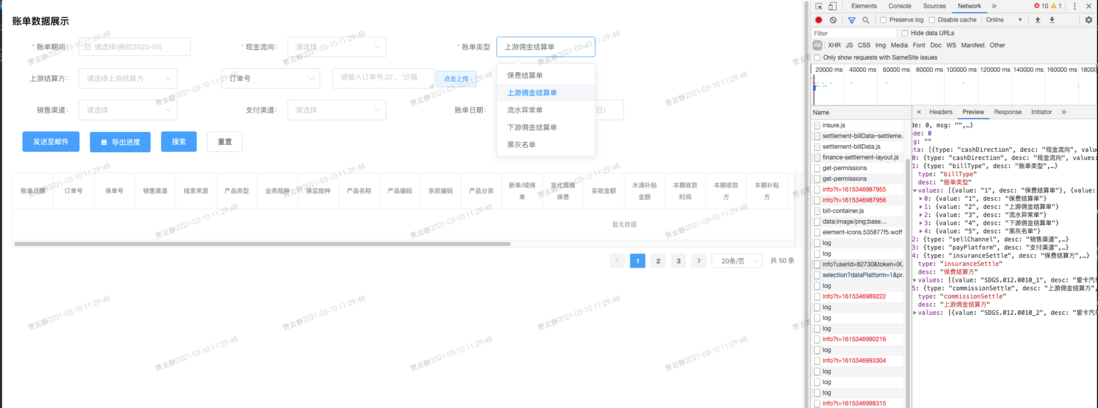Viewport: 1098px width, 408px height.
Task: Open the 销售渠道 dropdown
Action: (127, 110)
